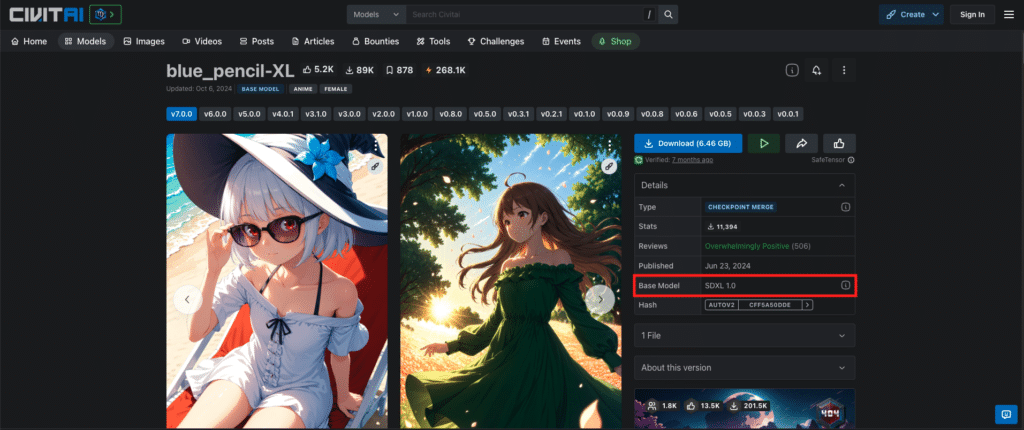Viewport: 1024px width, 430px height.
Task: Collapse the Details panel
Action: coord(842,186)
